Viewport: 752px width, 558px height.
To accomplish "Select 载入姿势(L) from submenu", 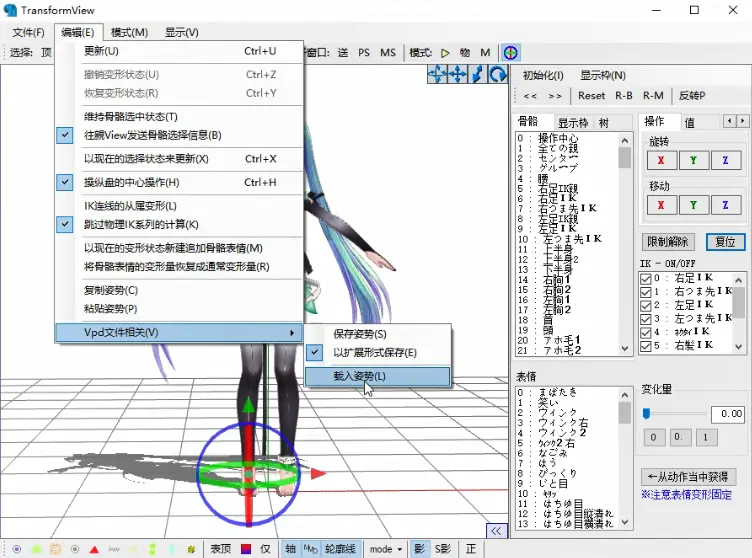I will pyautogui.click(x=377, y=376).
